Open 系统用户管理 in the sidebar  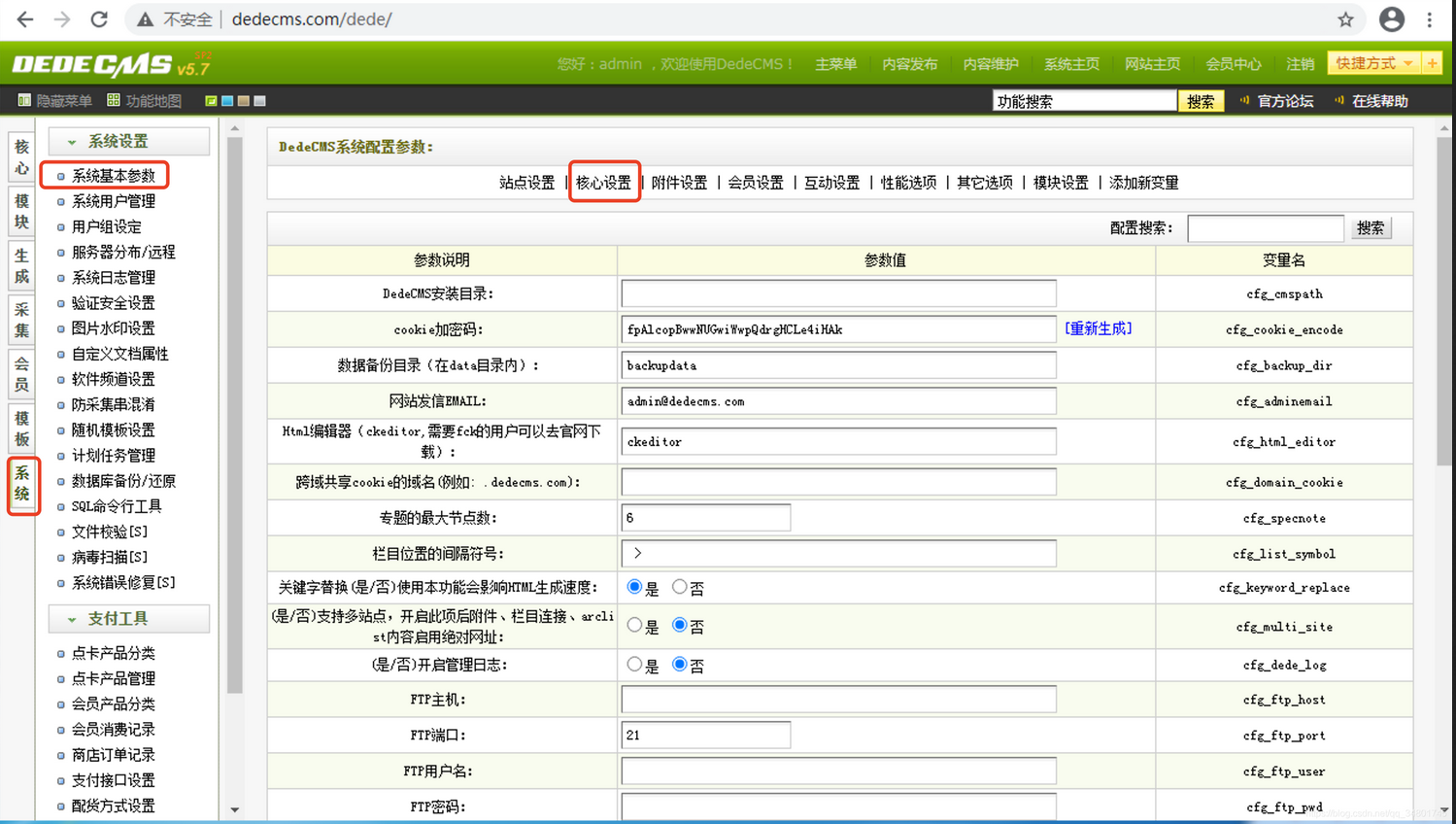pyautogui.click(x=114, y=201)
